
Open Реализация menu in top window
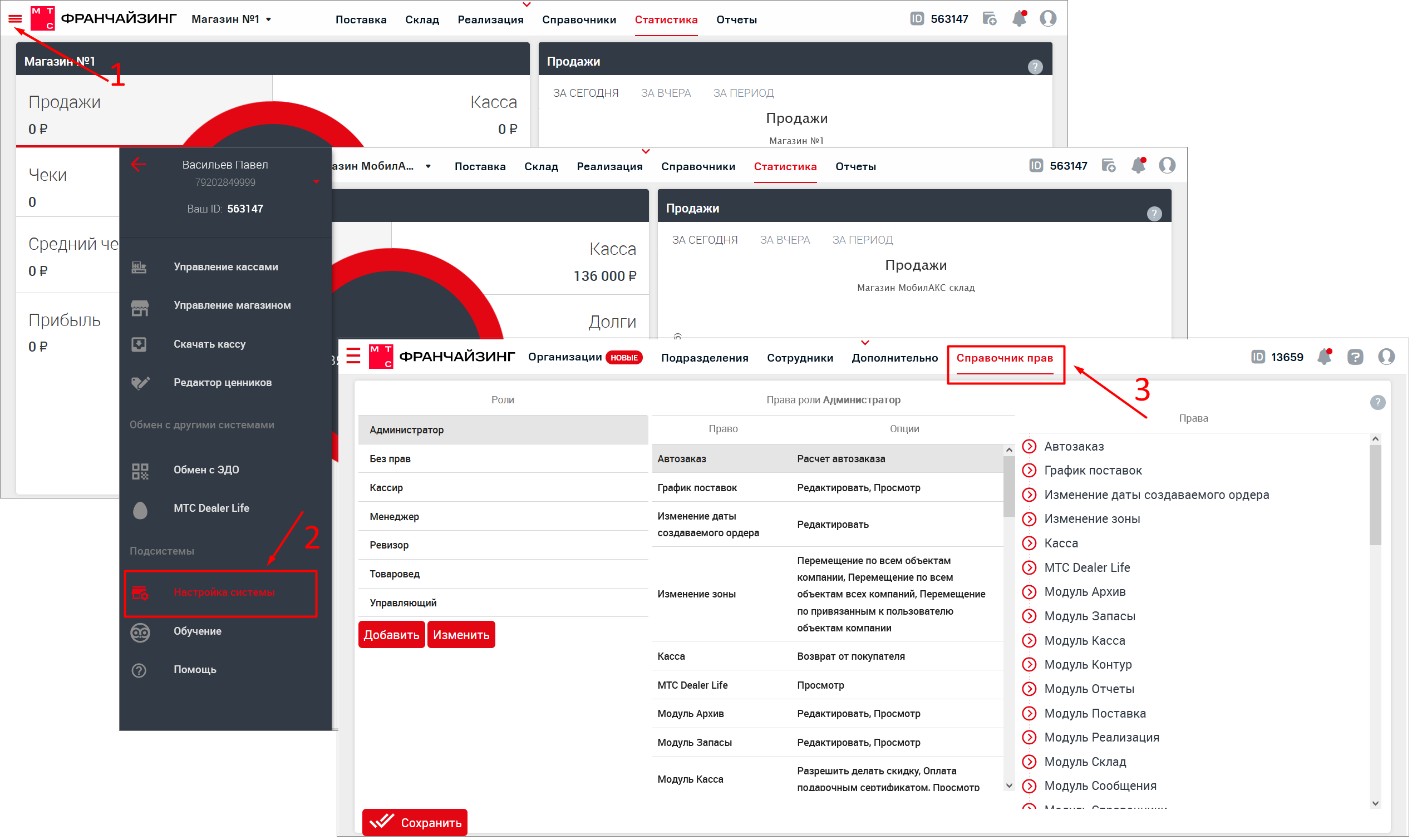click(x=491, y=20)
